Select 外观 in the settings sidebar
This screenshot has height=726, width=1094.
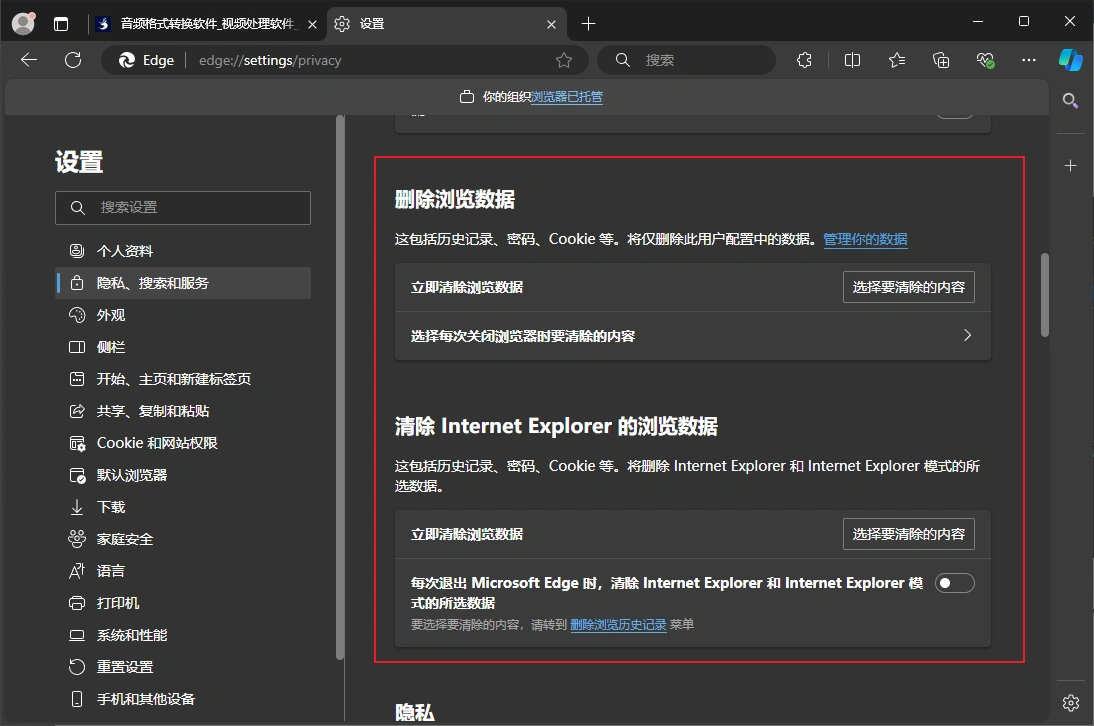110,314
